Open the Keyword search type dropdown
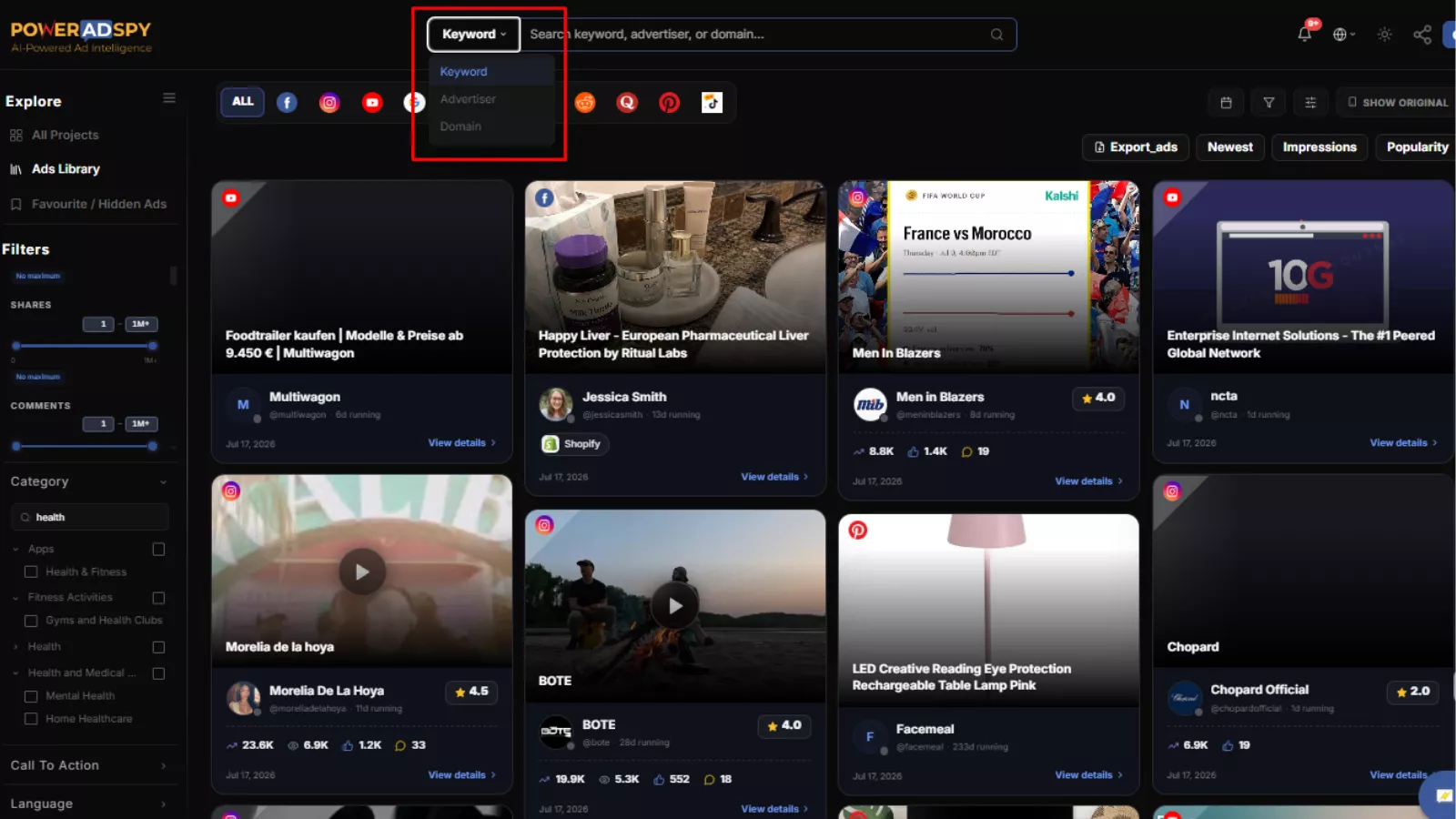 point(474,35)
